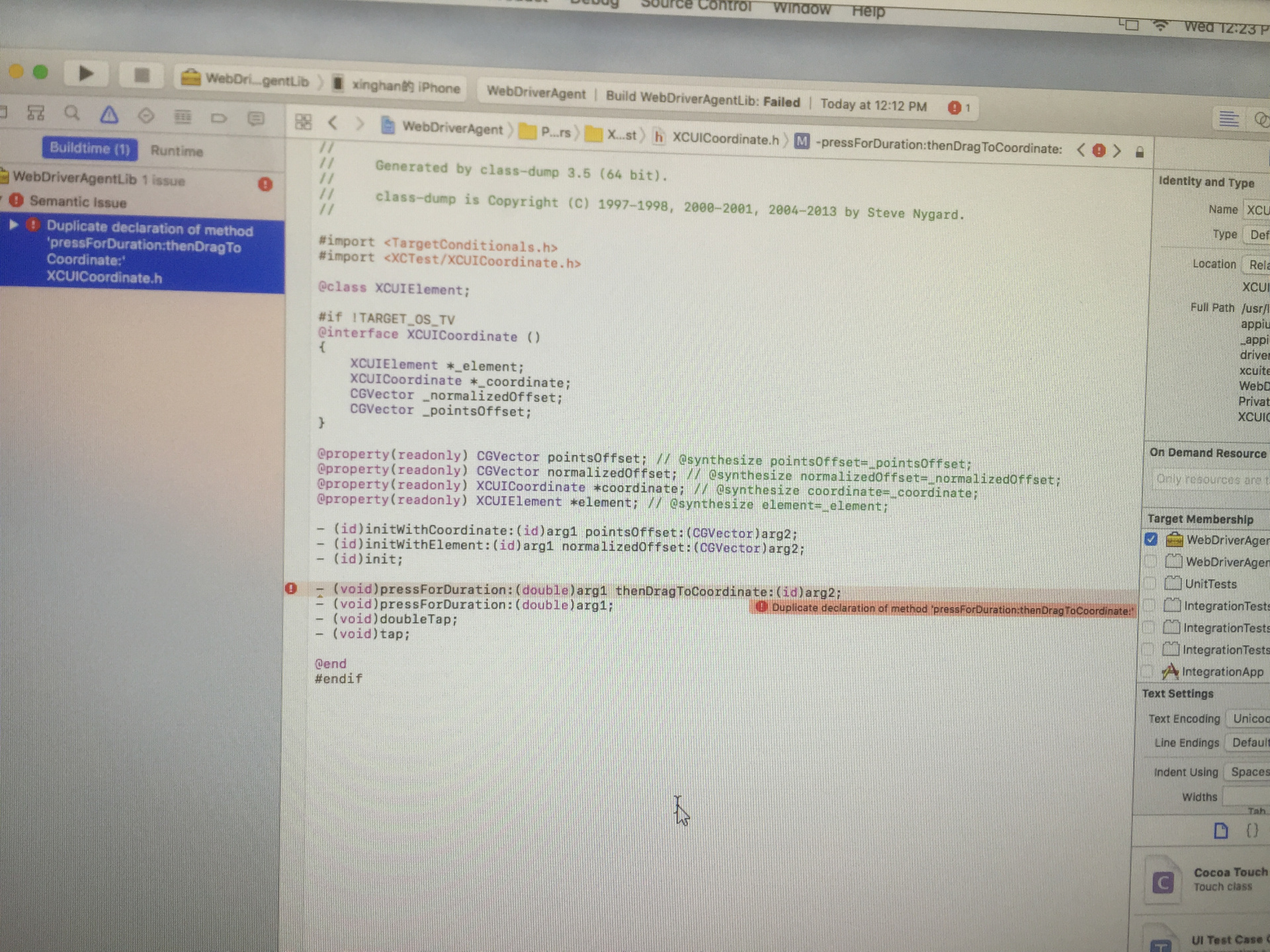The height and width of the screenshot is (952, 1270).
Task: Open the Window menu
Action: (802, 8)
